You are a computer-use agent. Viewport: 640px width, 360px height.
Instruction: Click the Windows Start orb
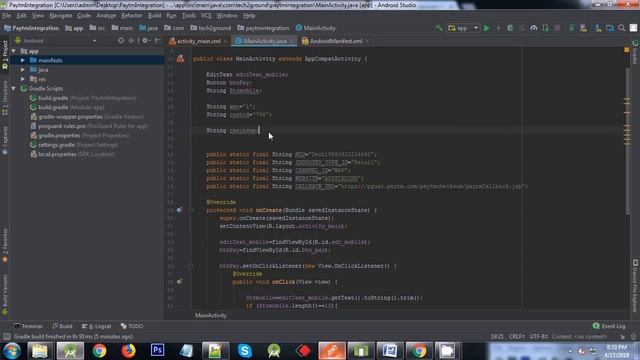tap(11, 351)
